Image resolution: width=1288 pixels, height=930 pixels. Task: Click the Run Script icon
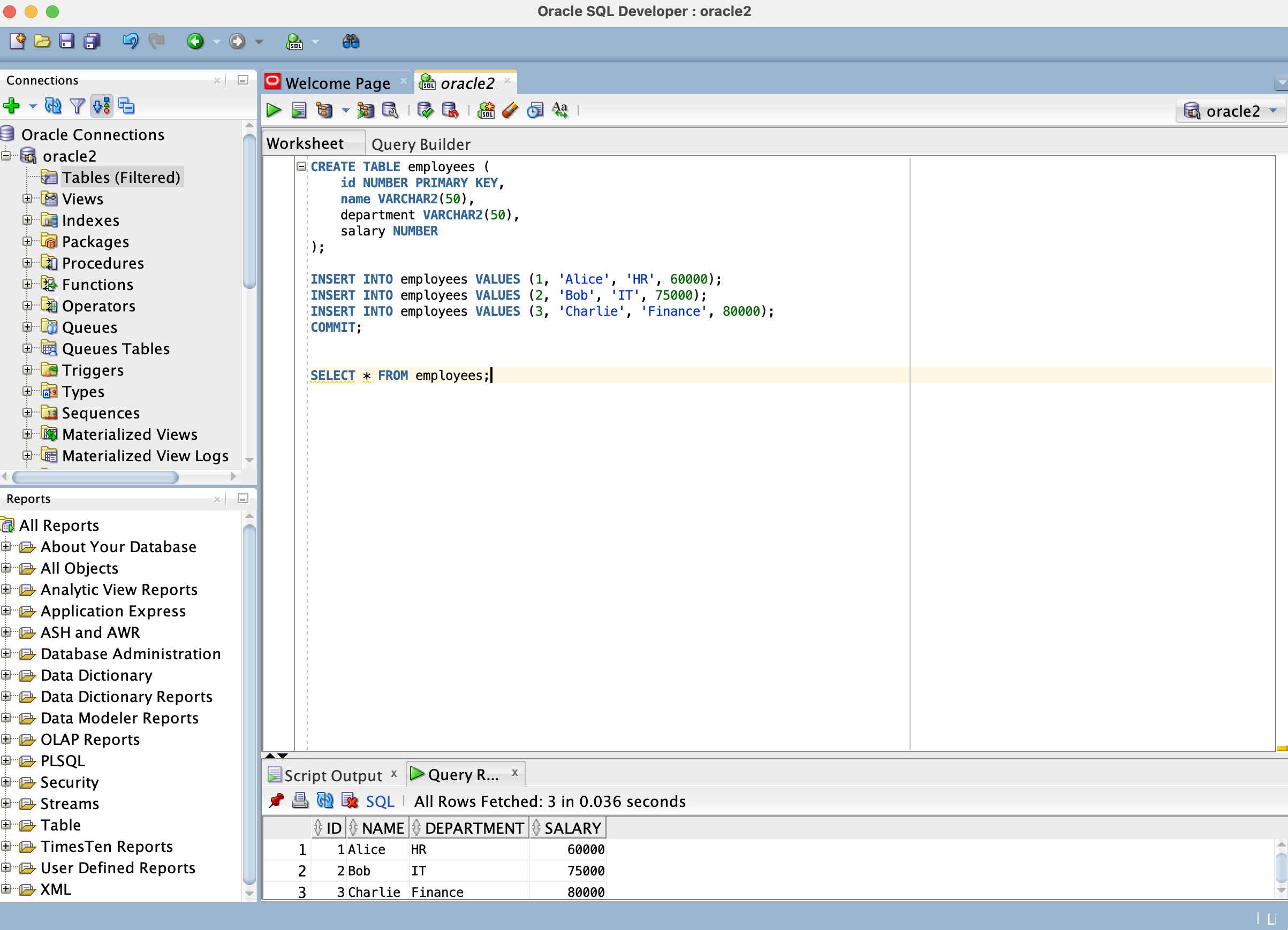point(299,110)
